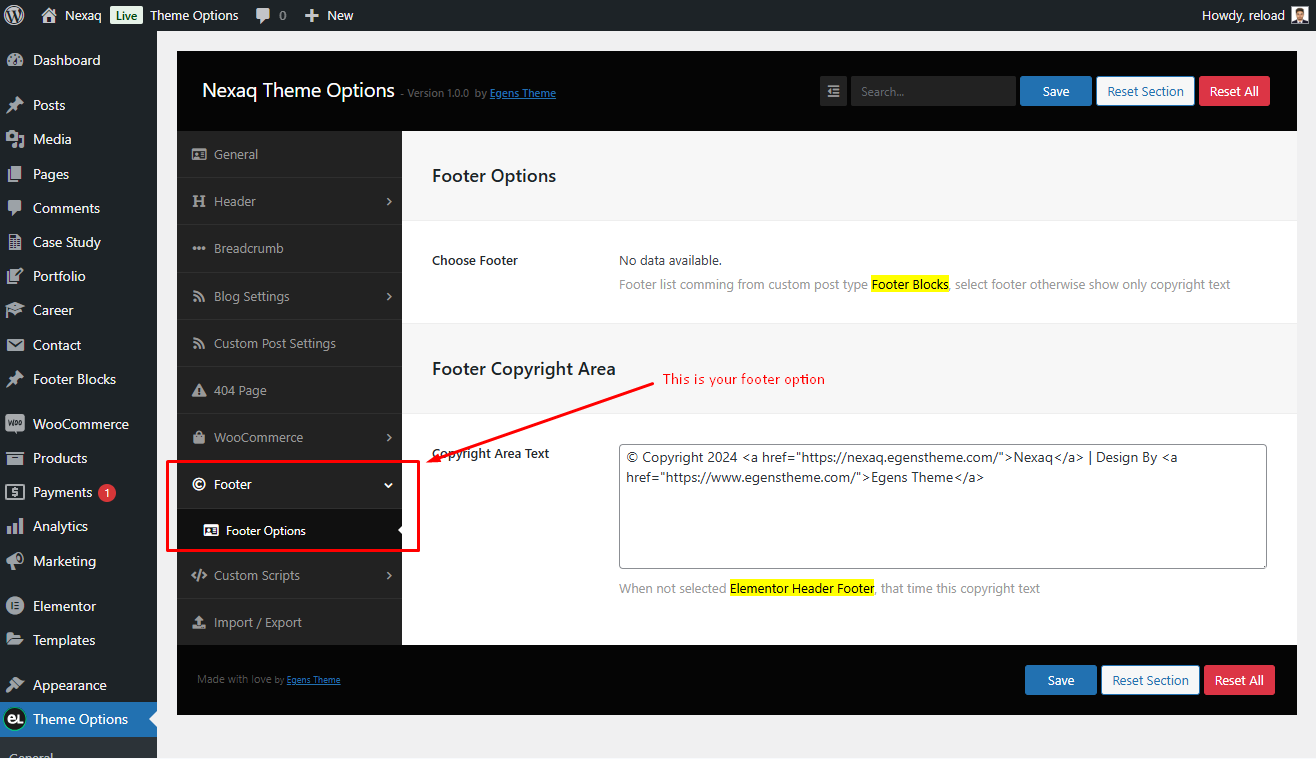Expand the WooCommerce options chevron
This screenshot has width=1316, height=759.
[x=389, y=437]
